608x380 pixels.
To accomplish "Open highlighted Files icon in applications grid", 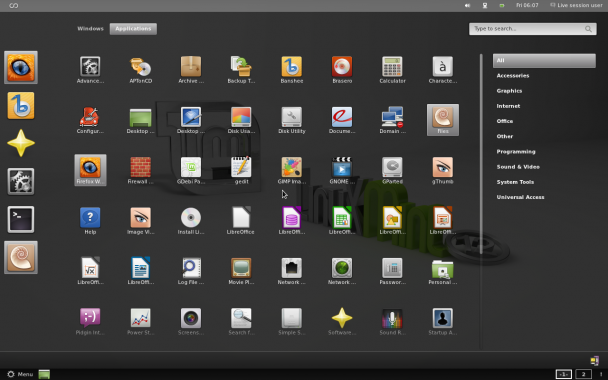I will [443, 120].
